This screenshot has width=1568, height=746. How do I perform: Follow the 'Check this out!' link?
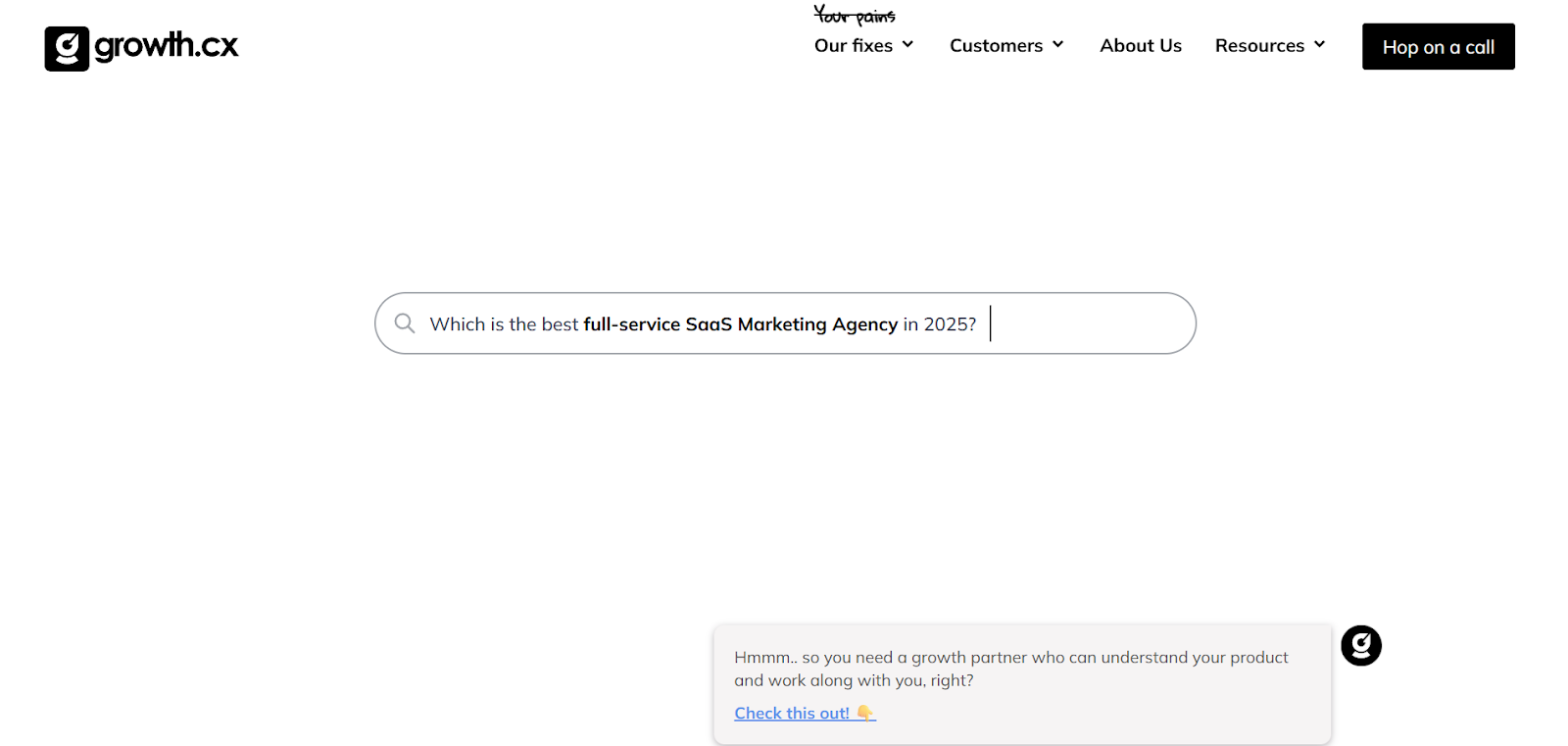792,713
